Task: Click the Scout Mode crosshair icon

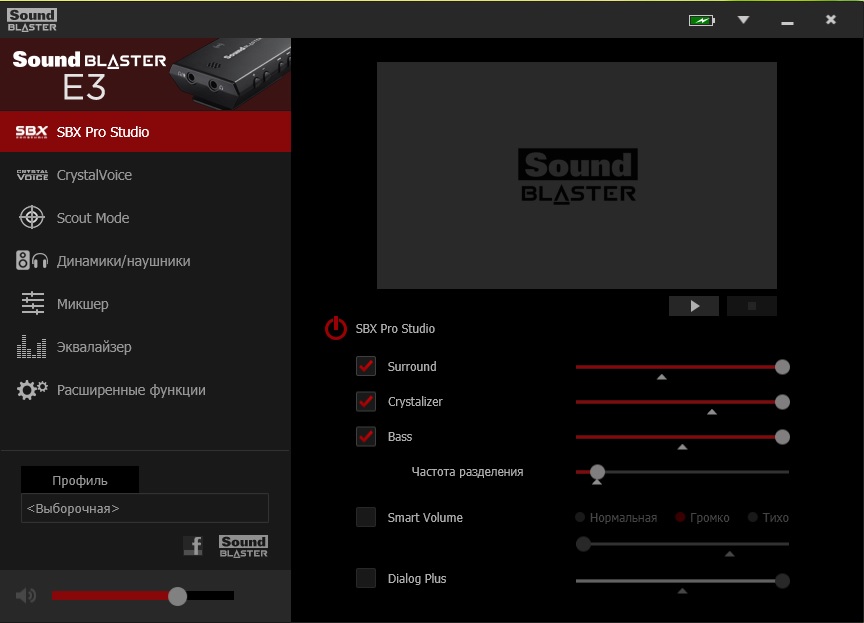Action: 32,218
